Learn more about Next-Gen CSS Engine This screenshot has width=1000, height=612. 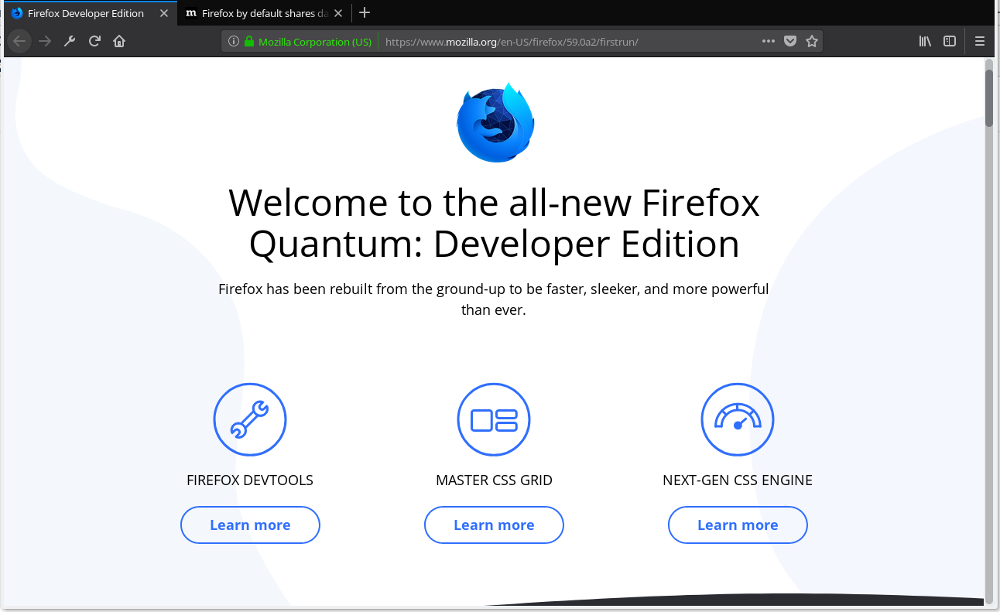click(x=738, y=525)
